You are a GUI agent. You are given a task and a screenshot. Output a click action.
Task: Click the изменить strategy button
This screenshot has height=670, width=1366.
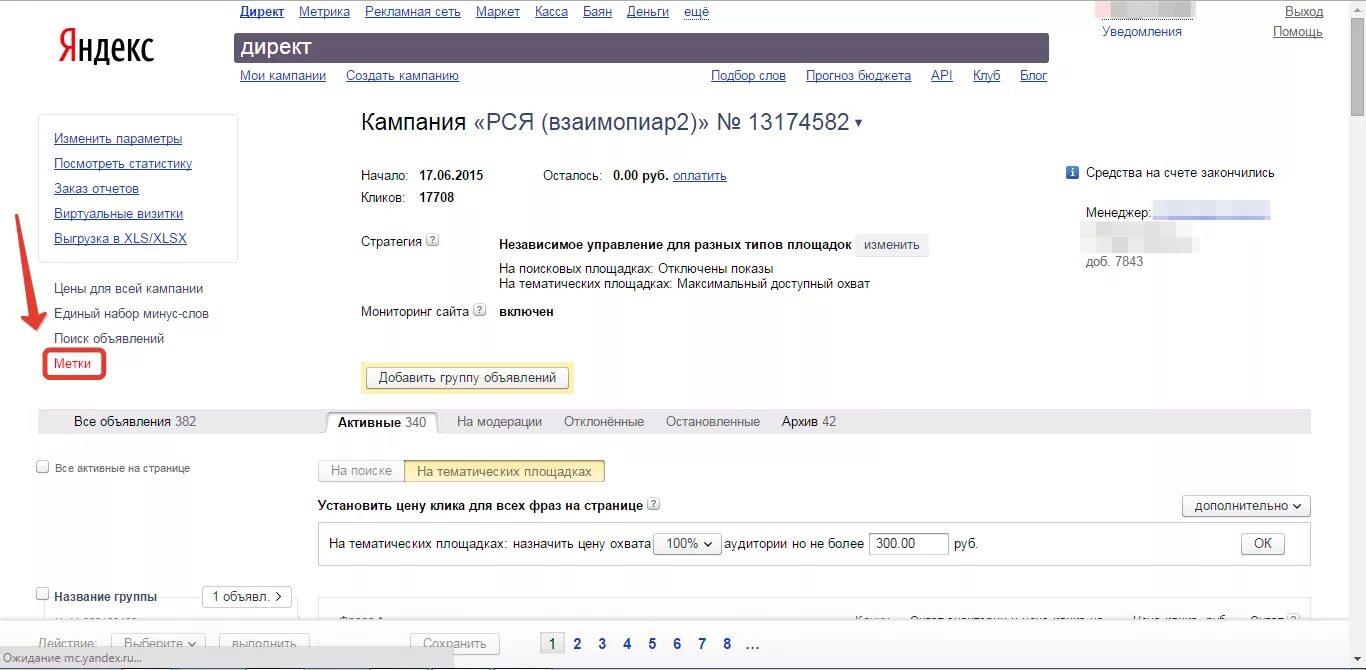(x=892, y=245)
